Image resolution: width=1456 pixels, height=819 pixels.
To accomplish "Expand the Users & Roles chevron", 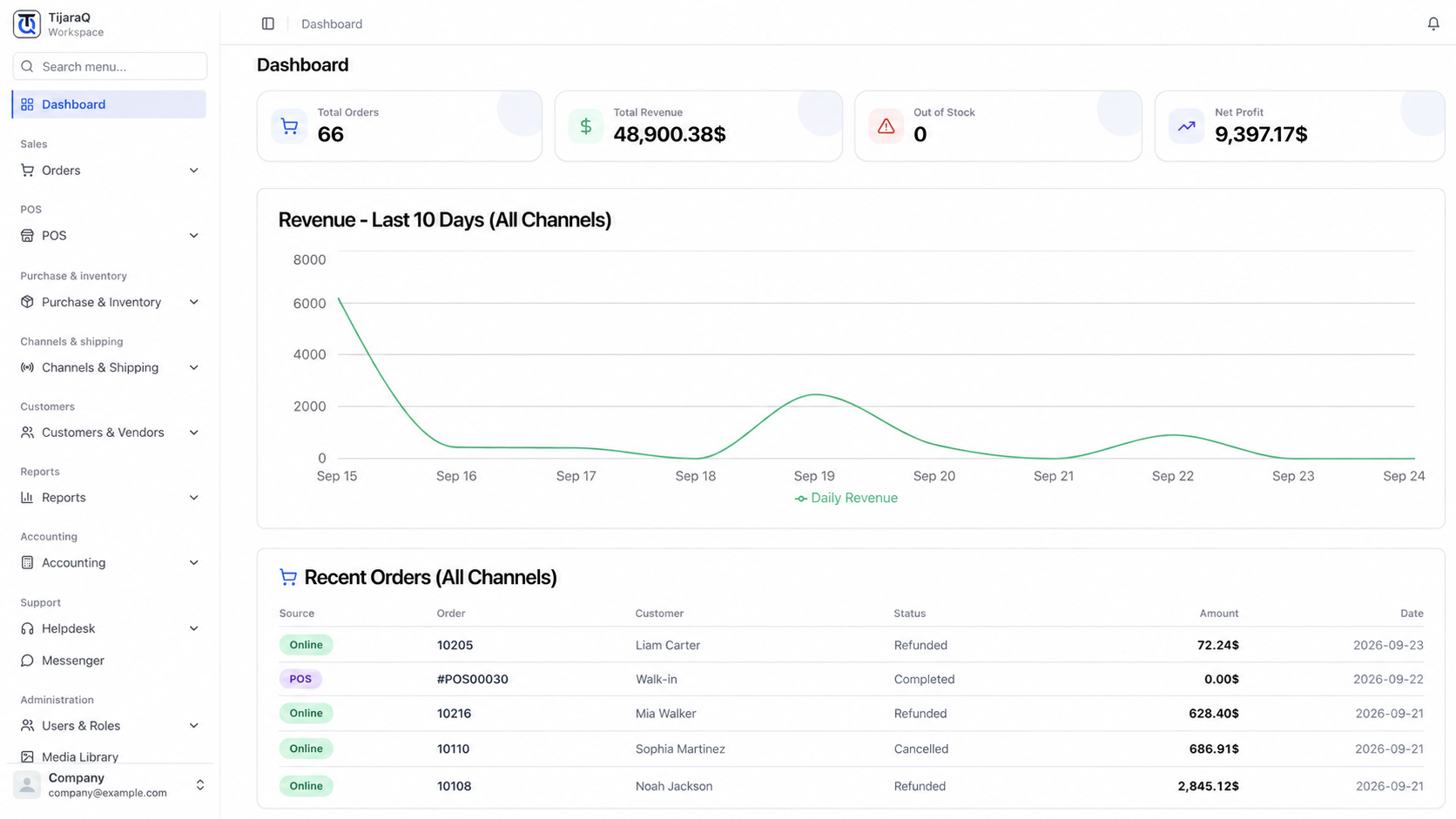I will [x=193, y=726].
